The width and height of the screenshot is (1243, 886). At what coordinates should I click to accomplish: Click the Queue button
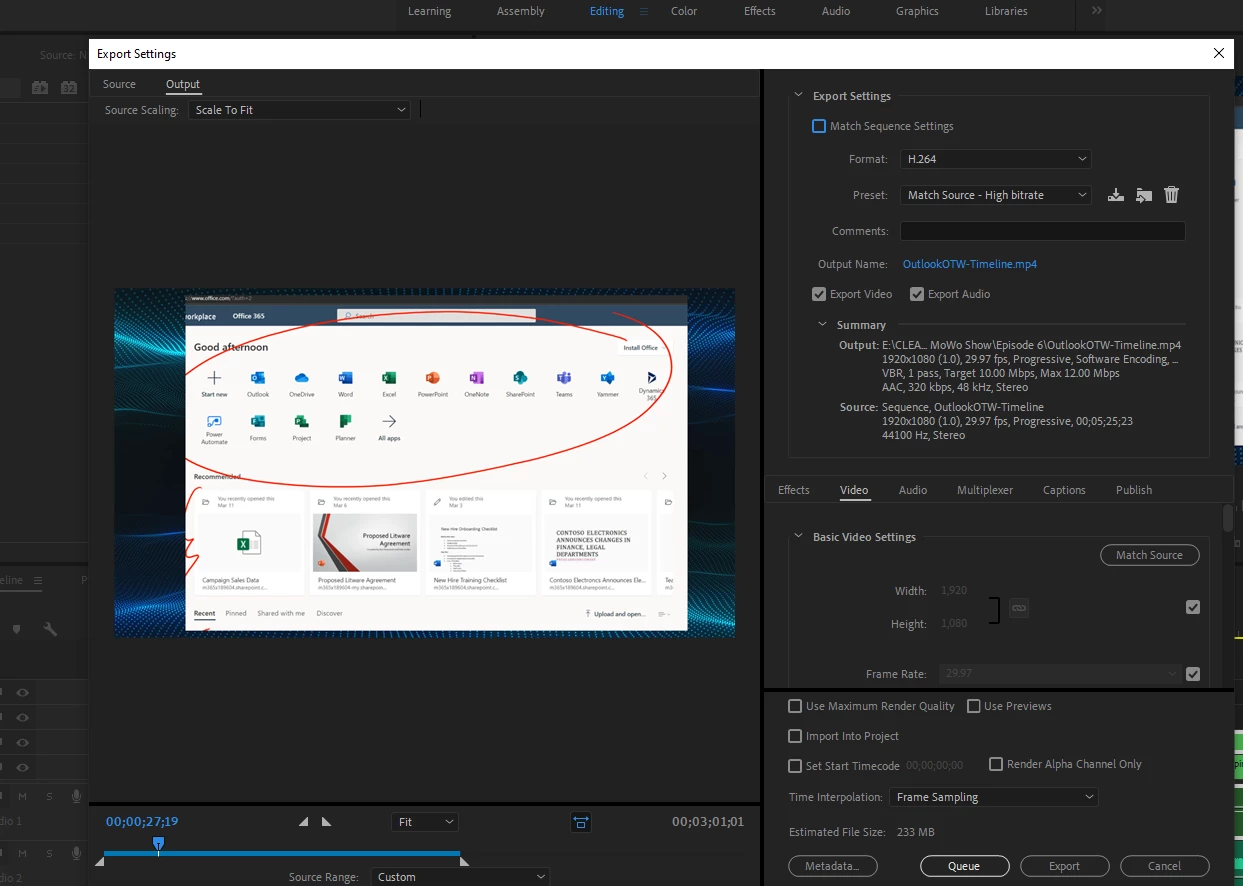[x=964, y=866]
